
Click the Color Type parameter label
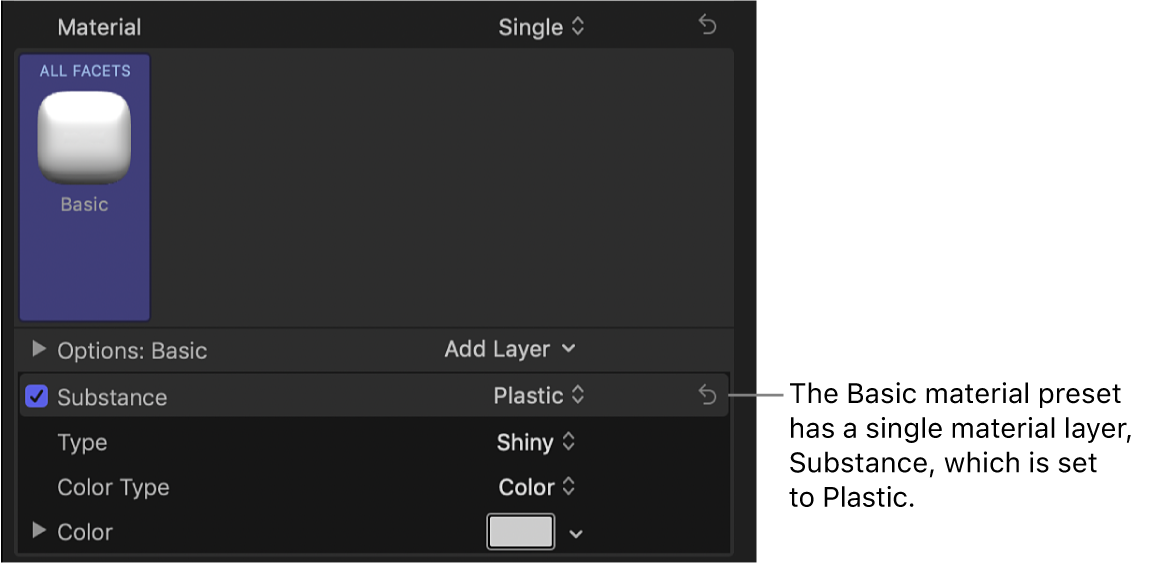click(x=113, y=487)
